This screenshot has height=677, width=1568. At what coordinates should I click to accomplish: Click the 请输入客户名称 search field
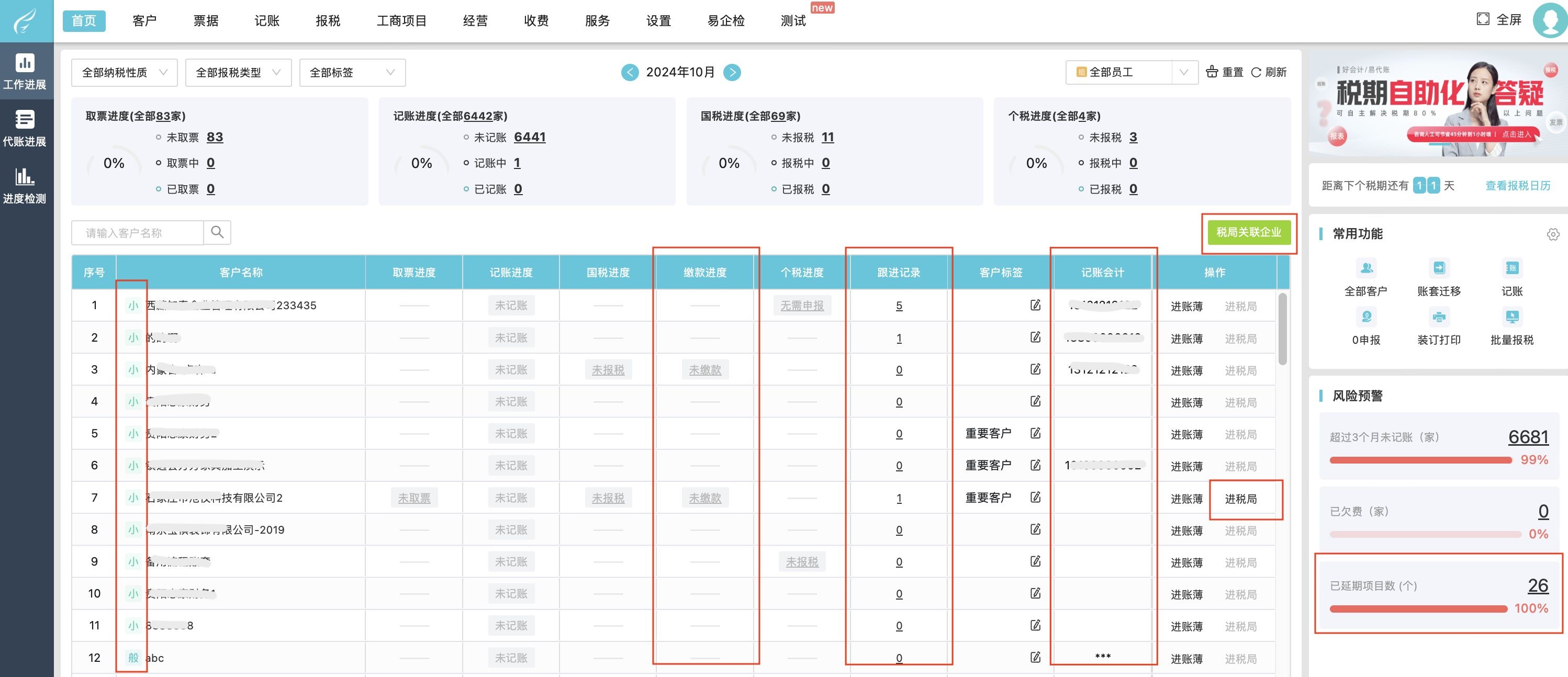pos(138,233)
